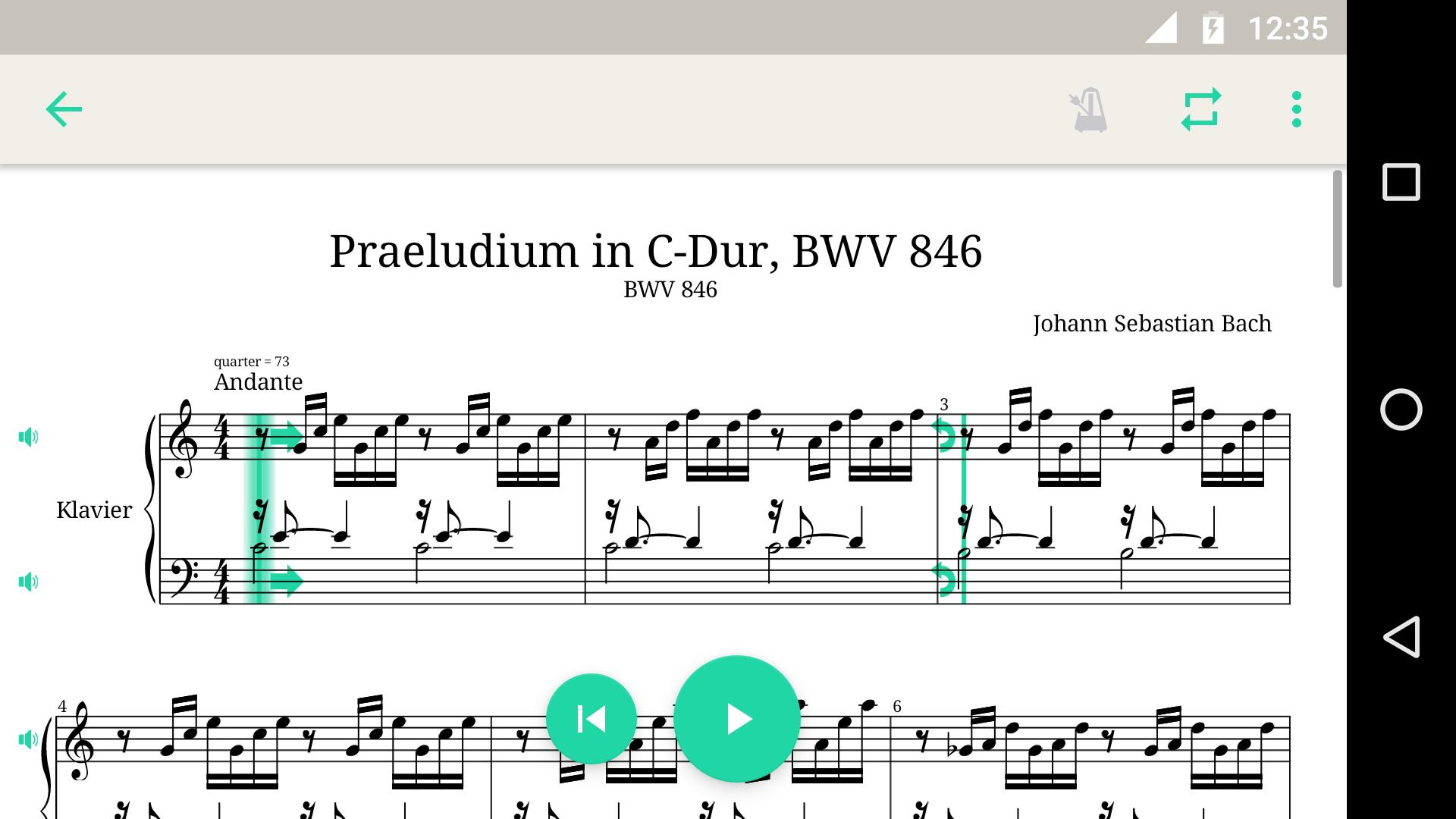1456x819 pixels.
Task: Select loop end marker on bass staff
Action: 943,580
